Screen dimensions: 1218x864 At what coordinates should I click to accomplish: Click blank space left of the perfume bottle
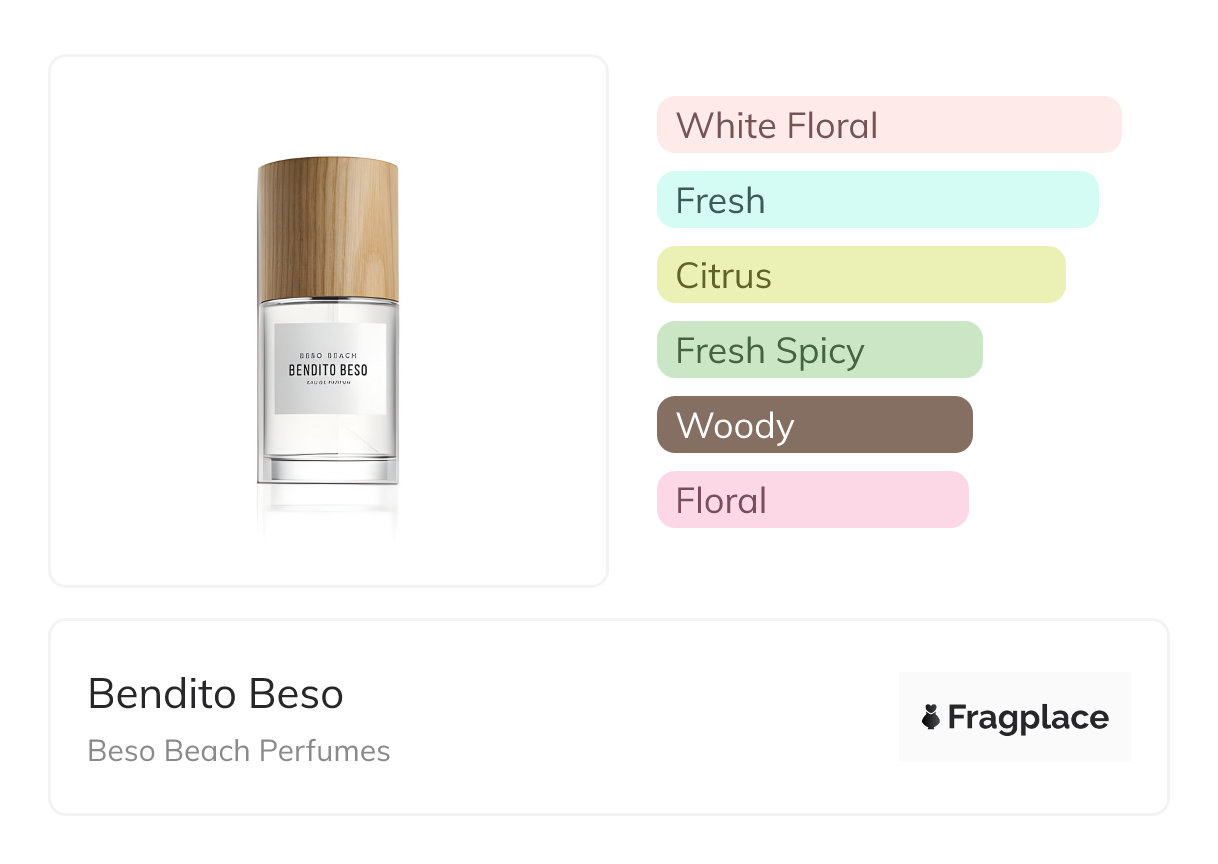click(150, 320)
